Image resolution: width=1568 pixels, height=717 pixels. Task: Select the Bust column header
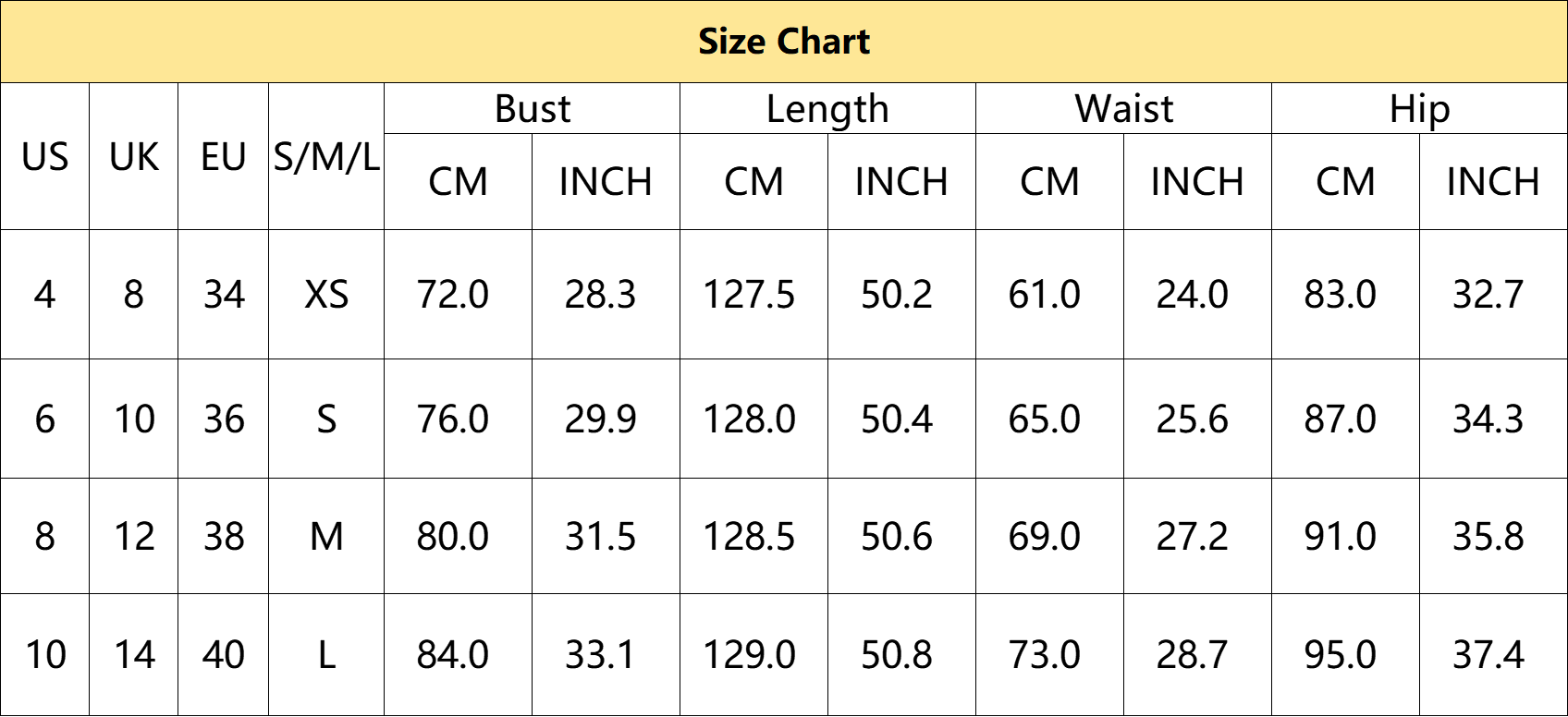532,109
